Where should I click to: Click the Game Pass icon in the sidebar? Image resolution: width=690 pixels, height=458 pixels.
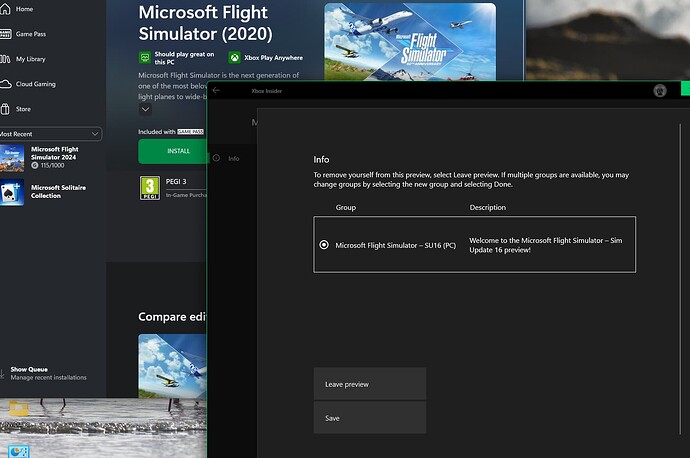[5, 34]
